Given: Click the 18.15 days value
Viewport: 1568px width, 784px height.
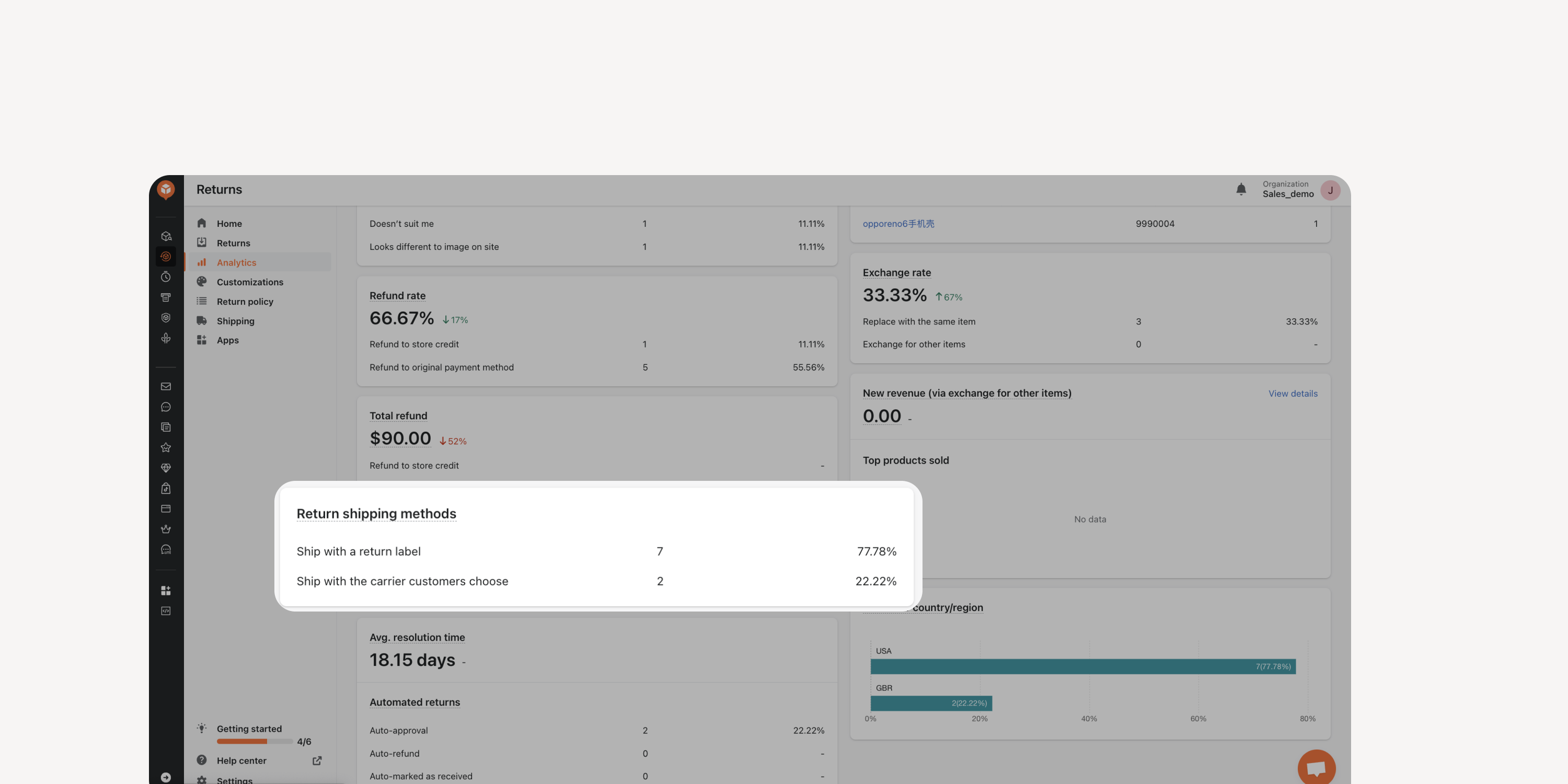Looking at the screenshot, I should [x=412, y=660].
